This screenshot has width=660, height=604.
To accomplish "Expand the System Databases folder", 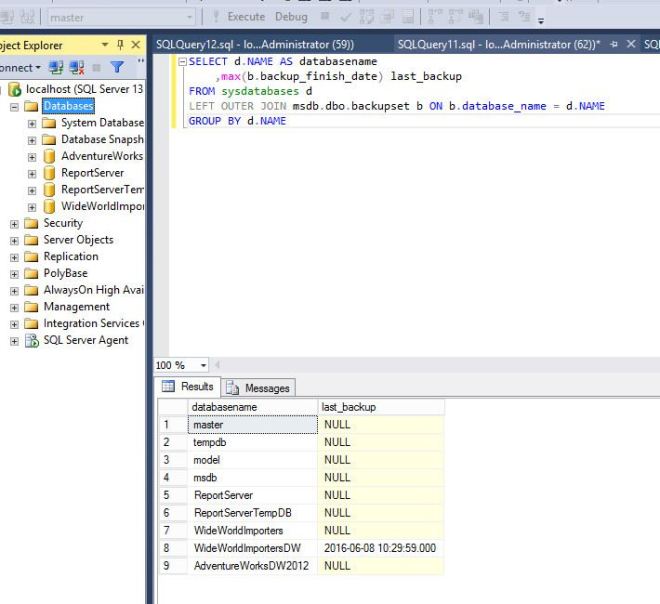I will pyautogui.click(x=32, y=123).
